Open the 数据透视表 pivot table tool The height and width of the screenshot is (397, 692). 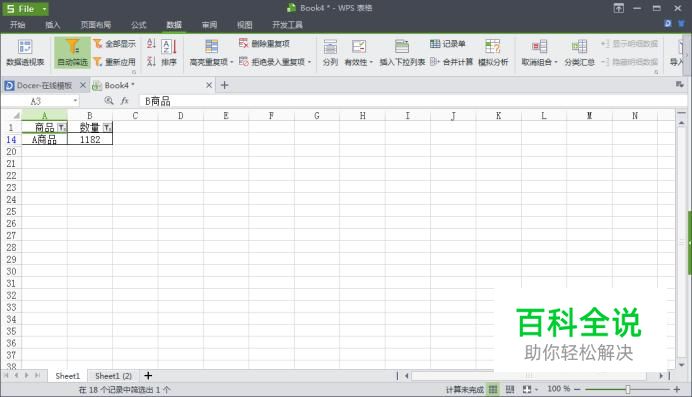pyautogui.click(x=25, y=53)
